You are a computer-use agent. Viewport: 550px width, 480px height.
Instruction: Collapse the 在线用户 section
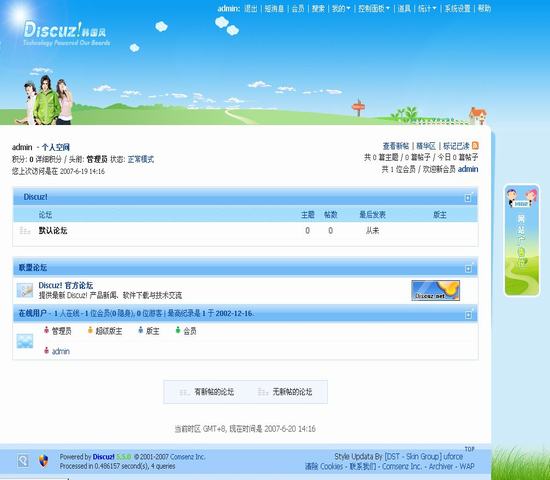tap(468, 315)
